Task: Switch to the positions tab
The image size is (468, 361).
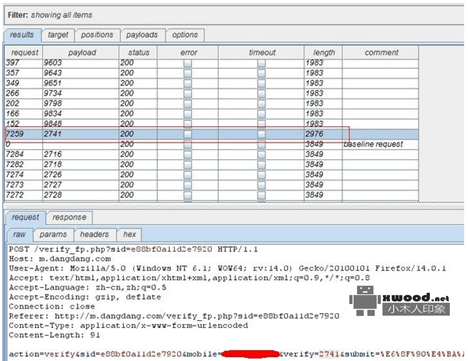Action: pos(97,35)
